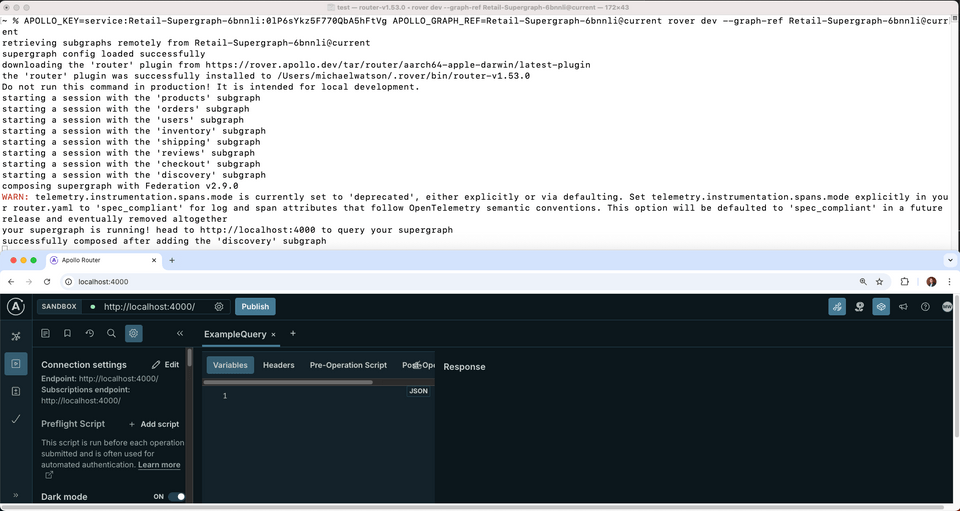The image size is (960, 511).
Task: Open the Schema Diff page in the left rail
Action: pos(16,391)
